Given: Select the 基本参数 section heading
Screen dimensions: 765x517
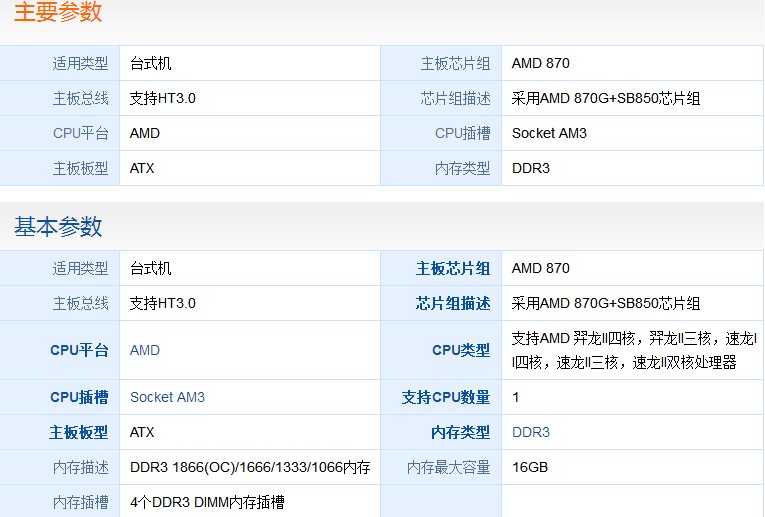Looking at the screenshot, I should (58, 226).
